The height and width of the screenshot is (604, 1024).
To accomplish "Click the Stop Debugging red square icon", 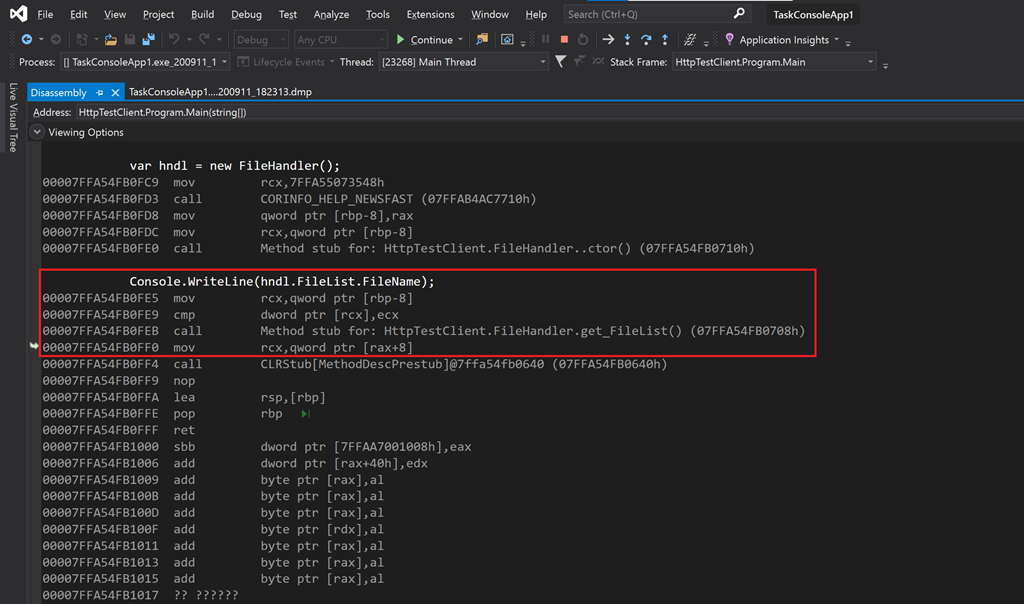I will coord(564,40).
